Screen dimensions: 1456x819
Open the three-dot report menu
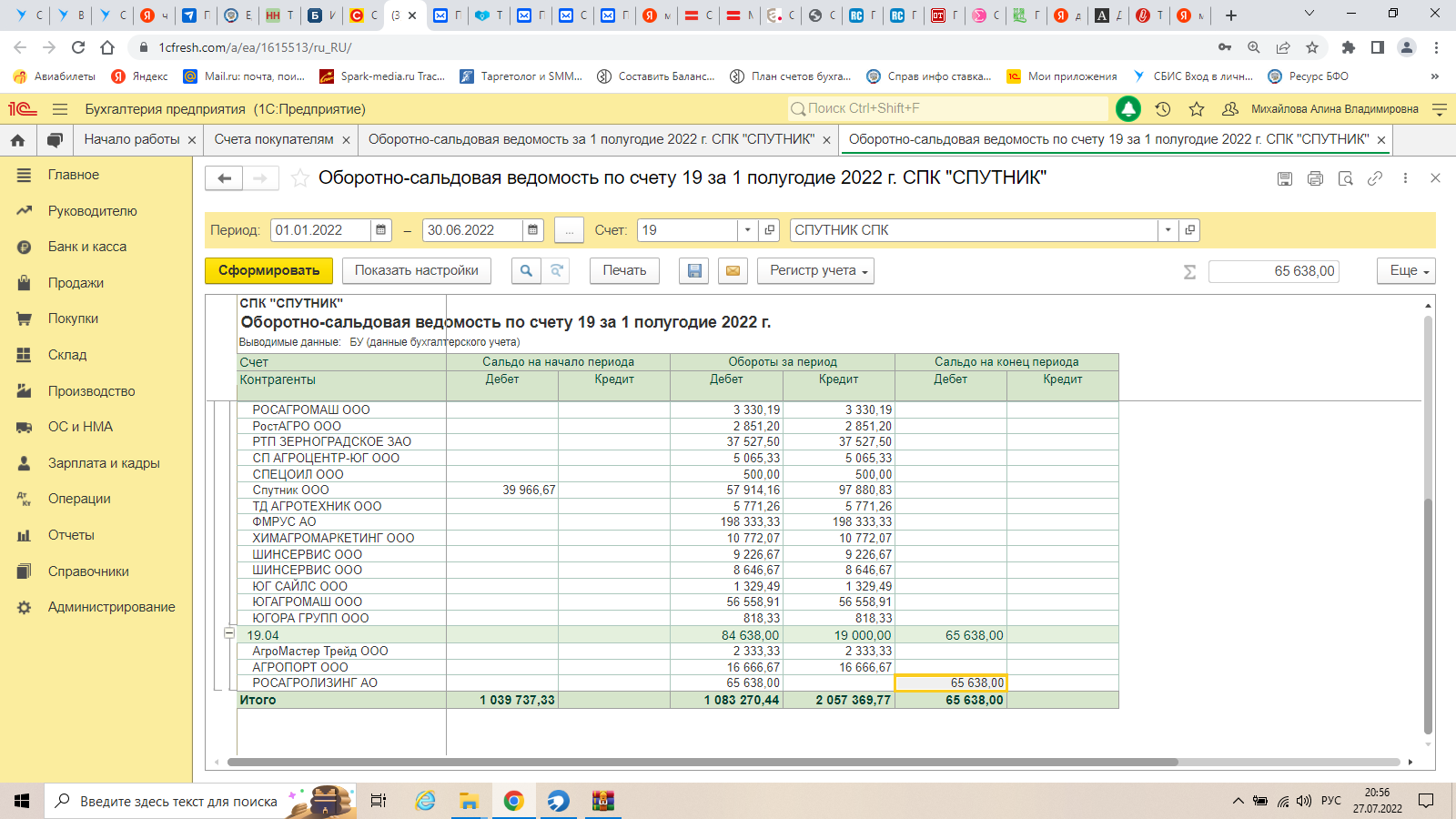click(x=1406, y=178)
